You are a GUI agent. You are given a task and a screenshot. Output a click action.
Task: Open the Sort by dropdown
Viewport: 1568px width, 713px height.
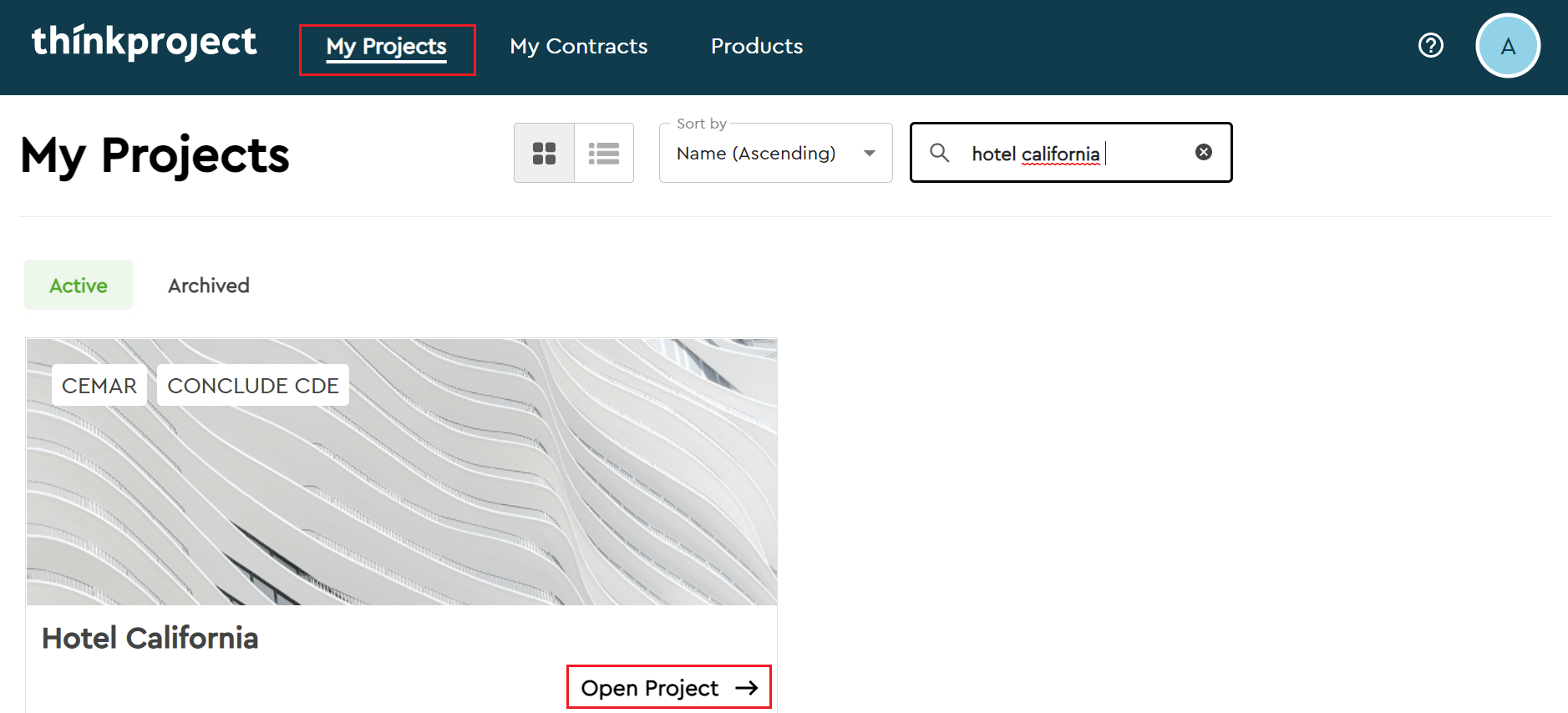[774, 153]
